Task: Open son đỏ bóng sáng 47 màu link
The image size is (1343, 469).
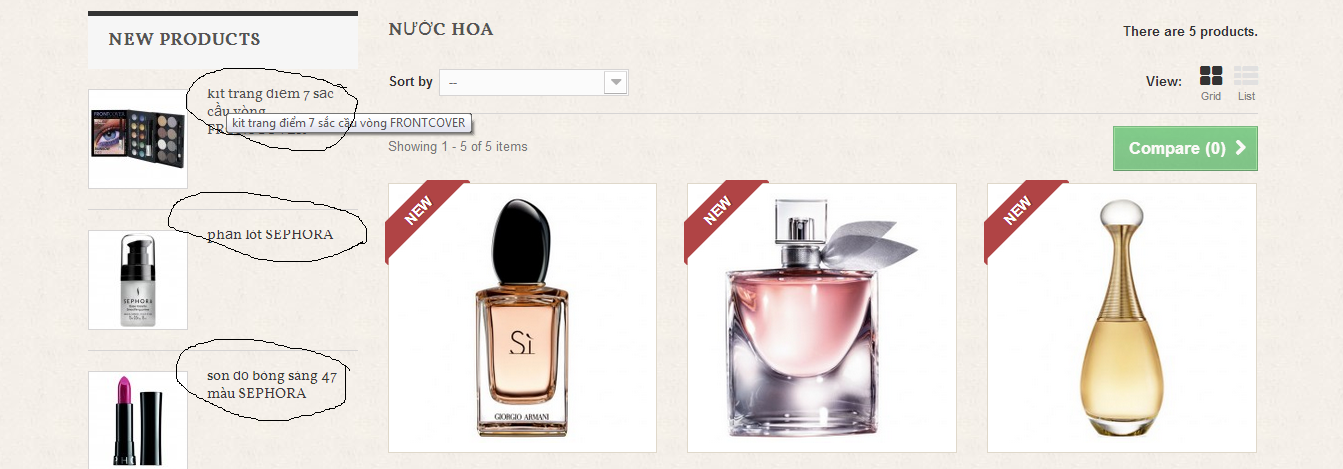Action: click(x=272, y=384)
